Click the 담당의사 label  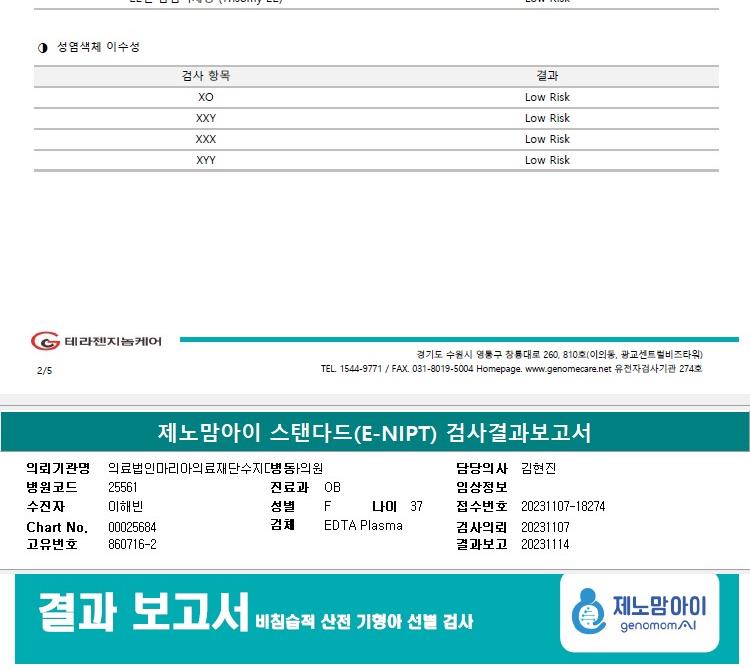click(482, 468)
